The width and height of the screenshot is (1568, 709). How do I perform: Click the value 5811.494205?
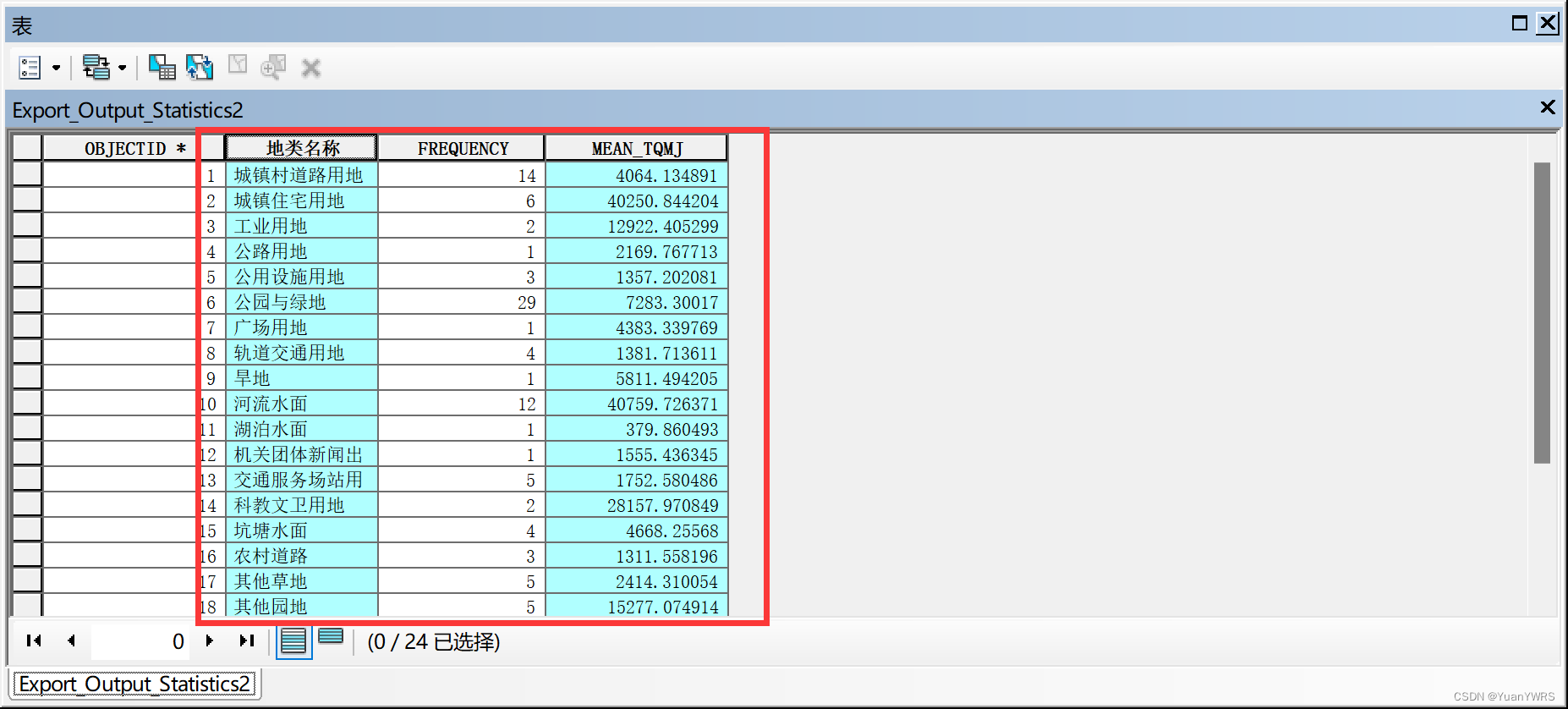pos(666,379)
